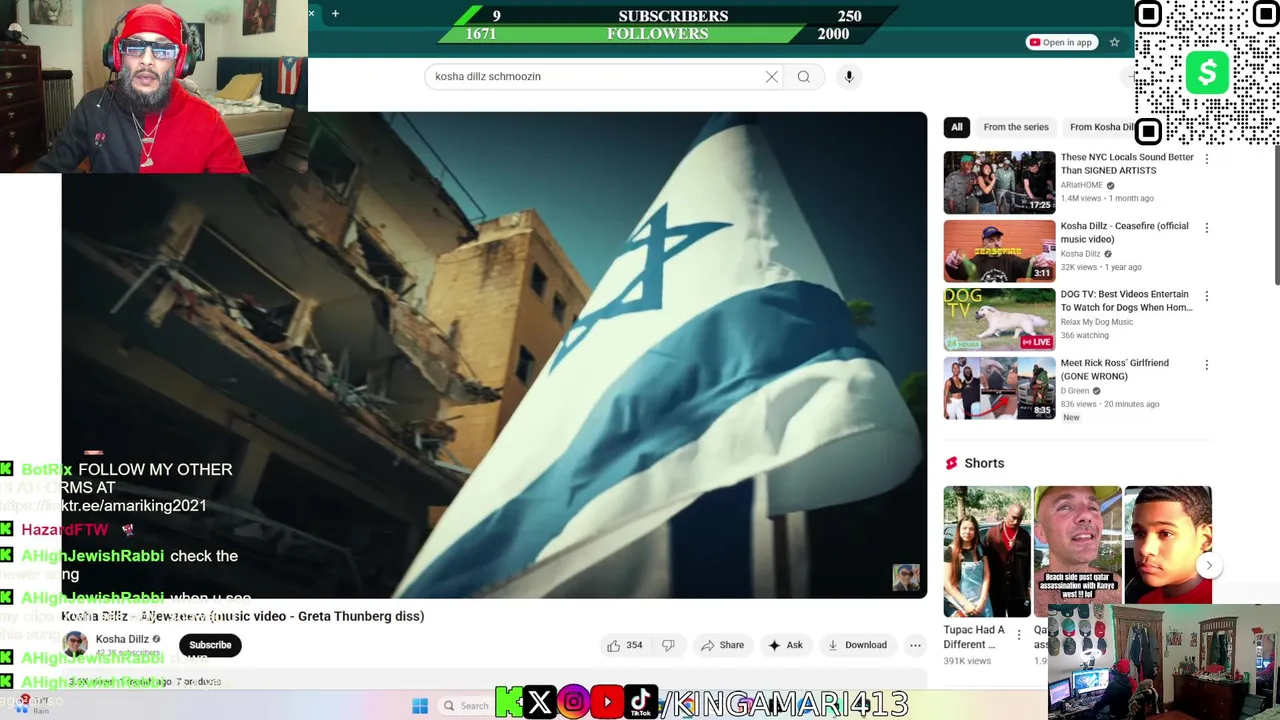Screen dimensions: 1280x720
Task: Subscribe to Kosha Dillz channel
Action: coord(210,645)
